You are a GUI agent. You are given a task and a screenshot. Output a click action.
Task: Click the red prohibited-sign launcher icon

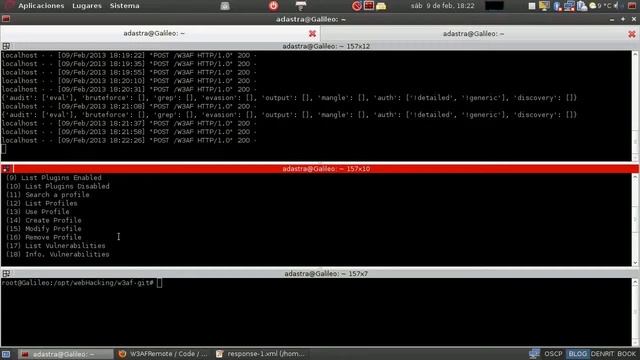tap(357, 6)
